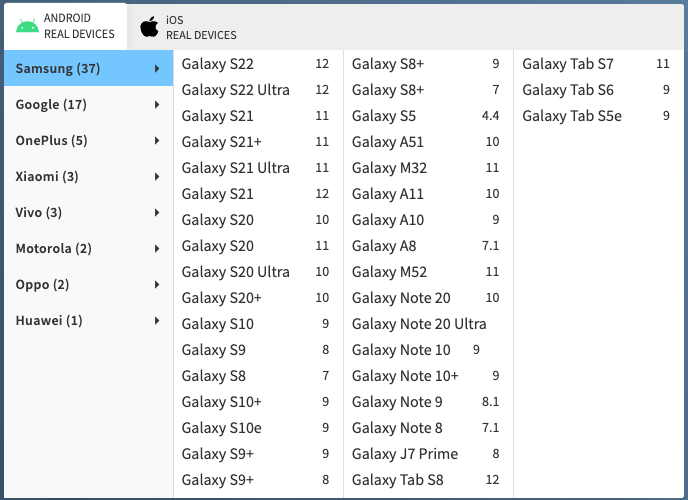This screenshot has width=688, height=500.
Task: Choose Galaxy Tab S5e device
Action: click(596, 116)
